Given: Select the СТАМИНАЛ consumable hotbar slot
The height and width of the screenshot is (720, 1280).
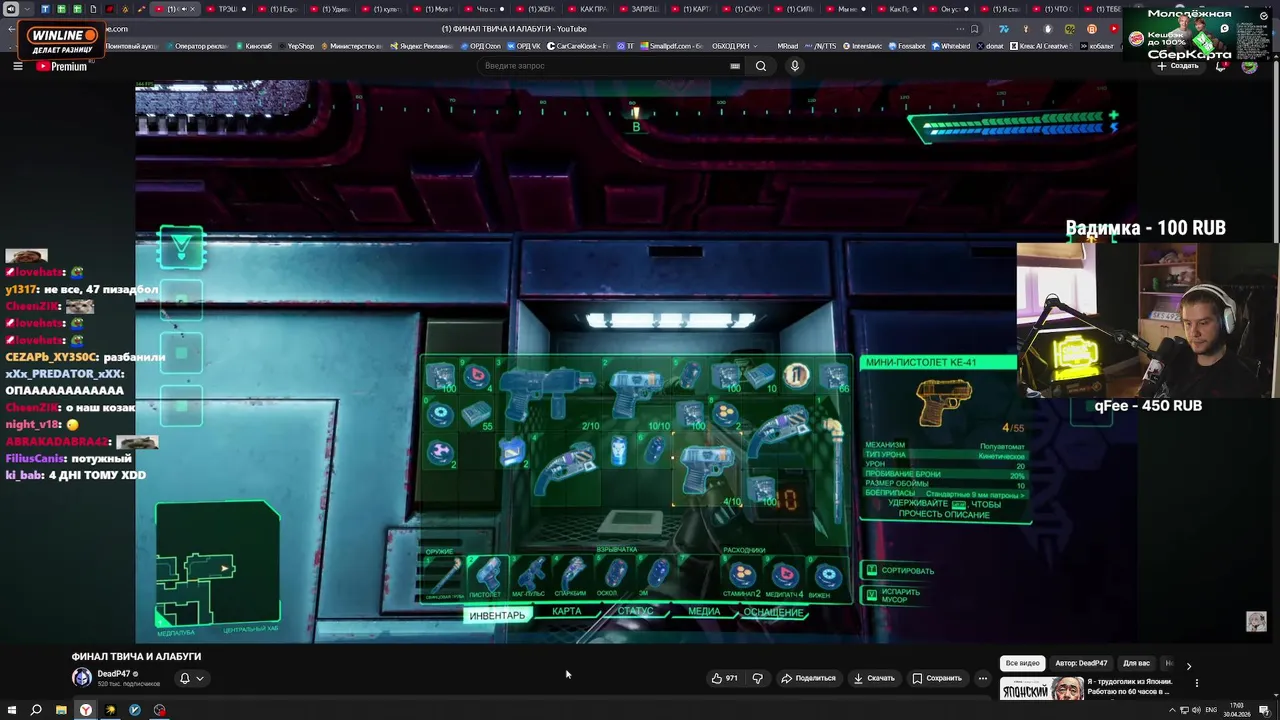Looking at the screenshot, I should (x=741, y=576).
